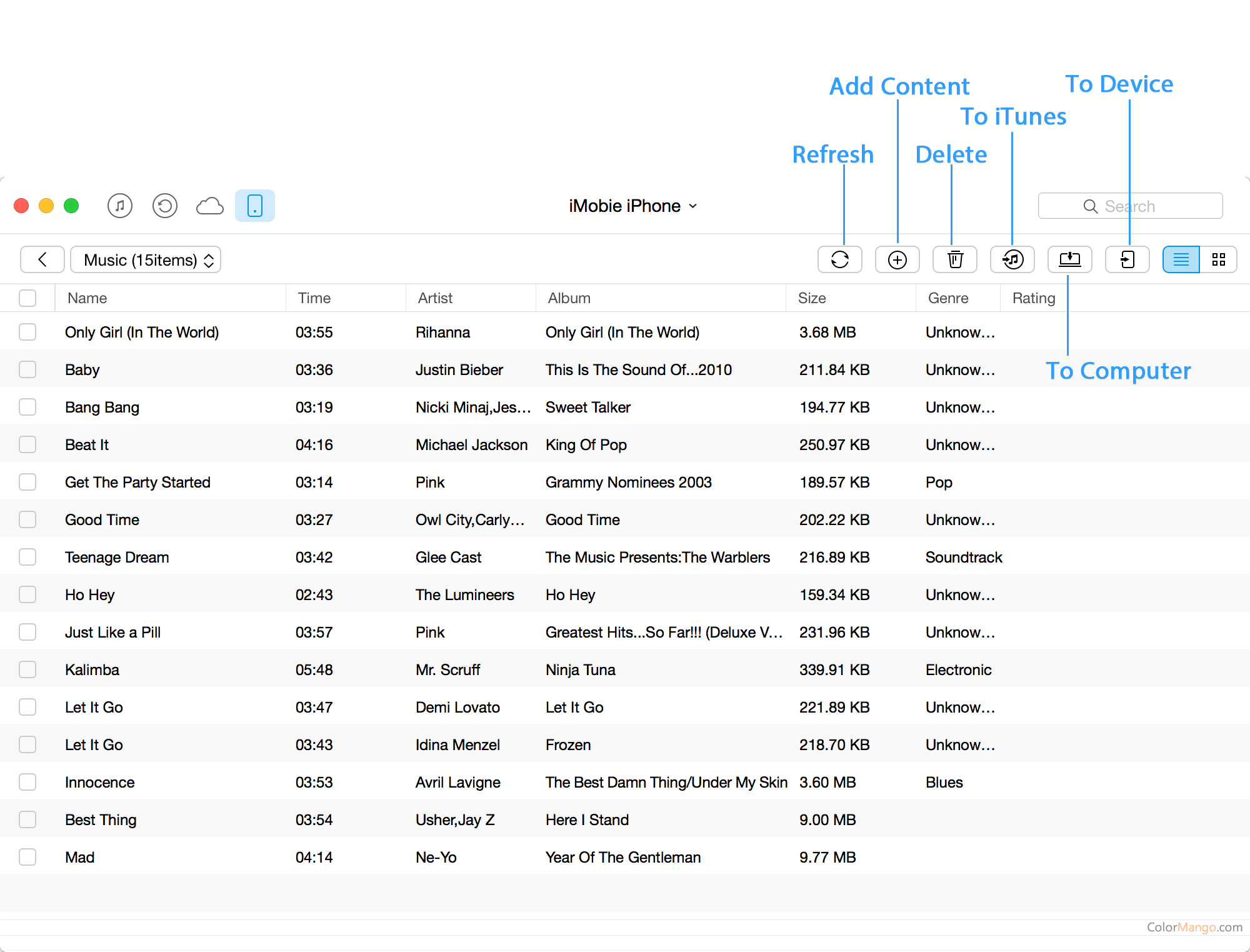Click the Add Content plus icon
The height and width of the screenshot is (952, 1250).
coord(897,259)
